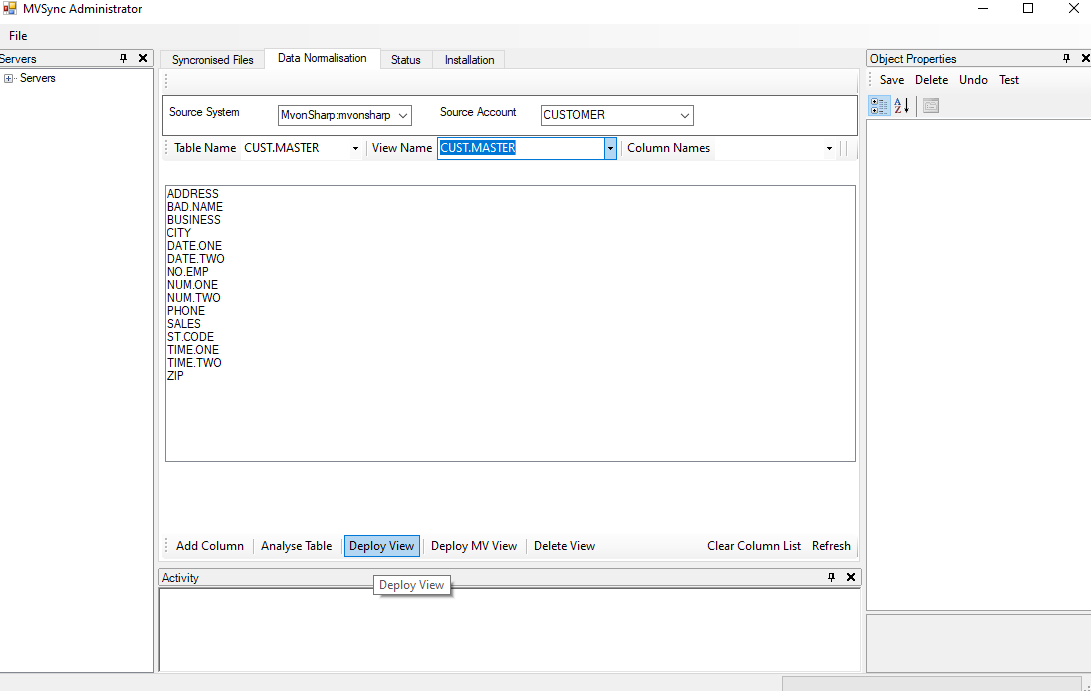The image size is (1091, 691).
Task: Click the Deploy MV View button
Action: [x=474, y=546]
